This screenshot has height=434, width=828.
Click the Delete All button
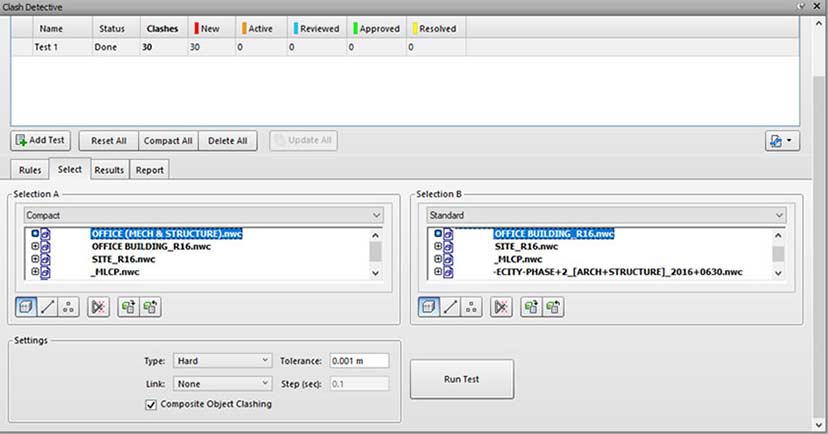[x=228, y=141]
